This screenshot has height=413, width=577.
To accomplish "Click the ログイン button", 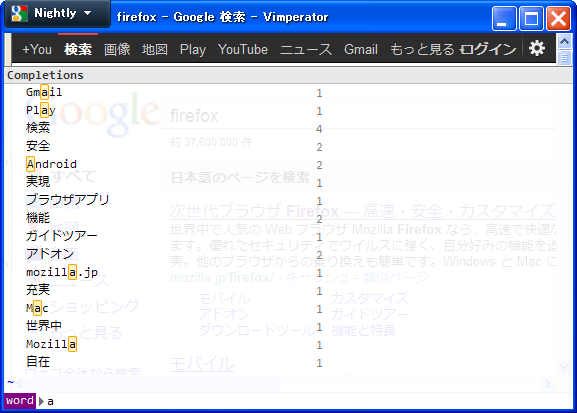I will pyautogui.click(x=488, y=49).
